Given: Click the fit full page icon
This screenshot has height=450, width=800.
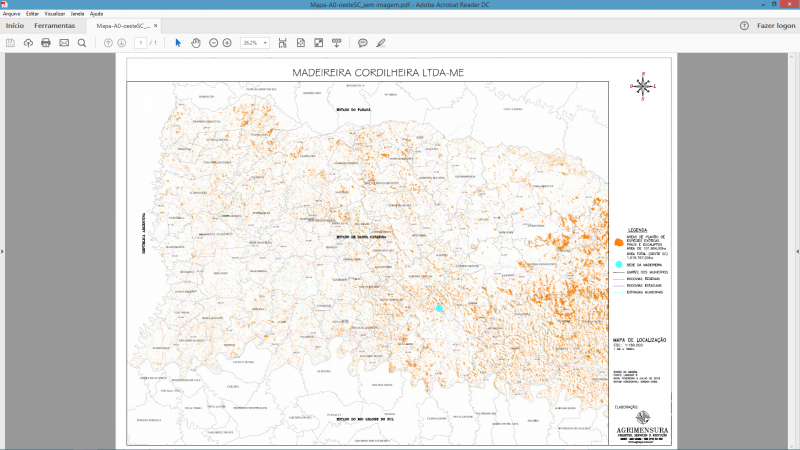Looking at the screenshot, I should pyautogui.click(x=301, y=43).
